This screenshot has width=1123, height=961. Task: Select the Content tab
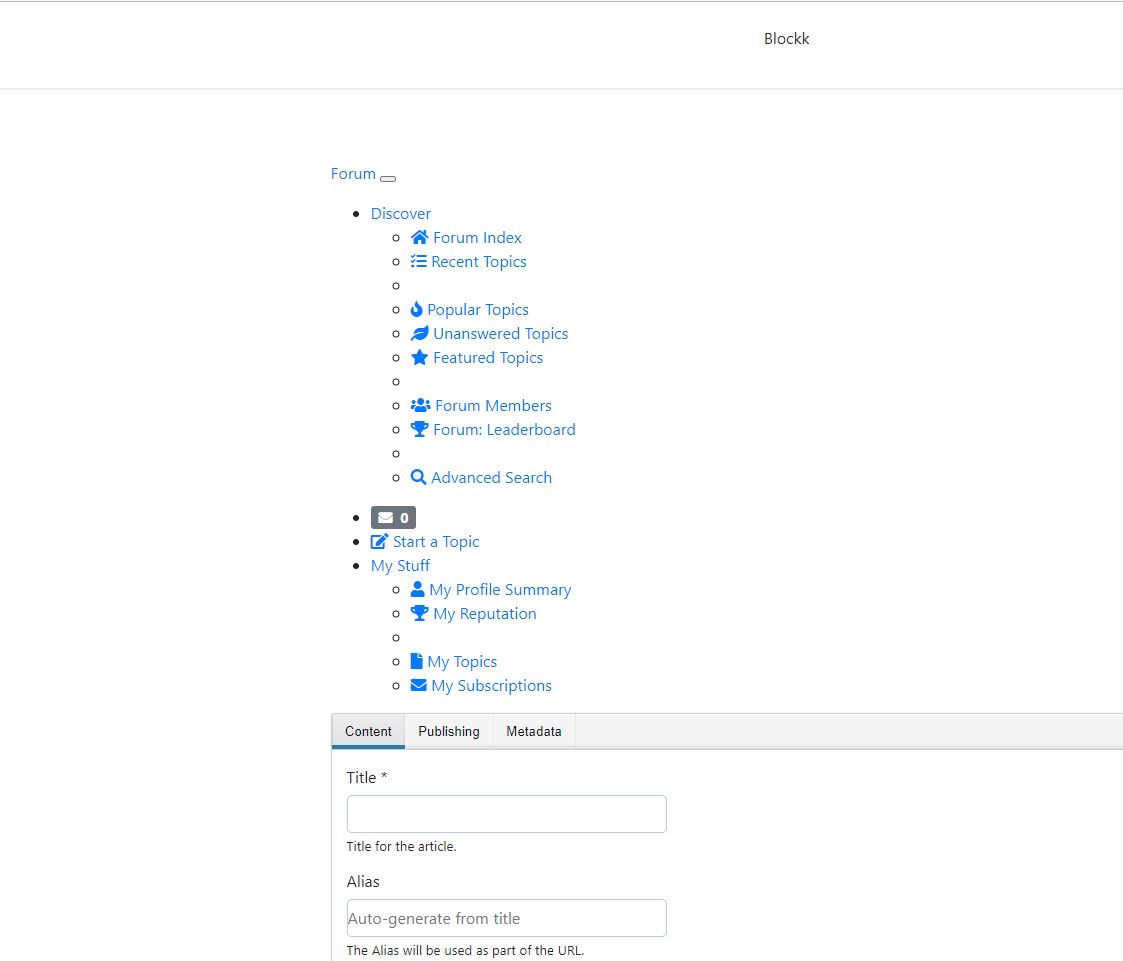(368, 732)
